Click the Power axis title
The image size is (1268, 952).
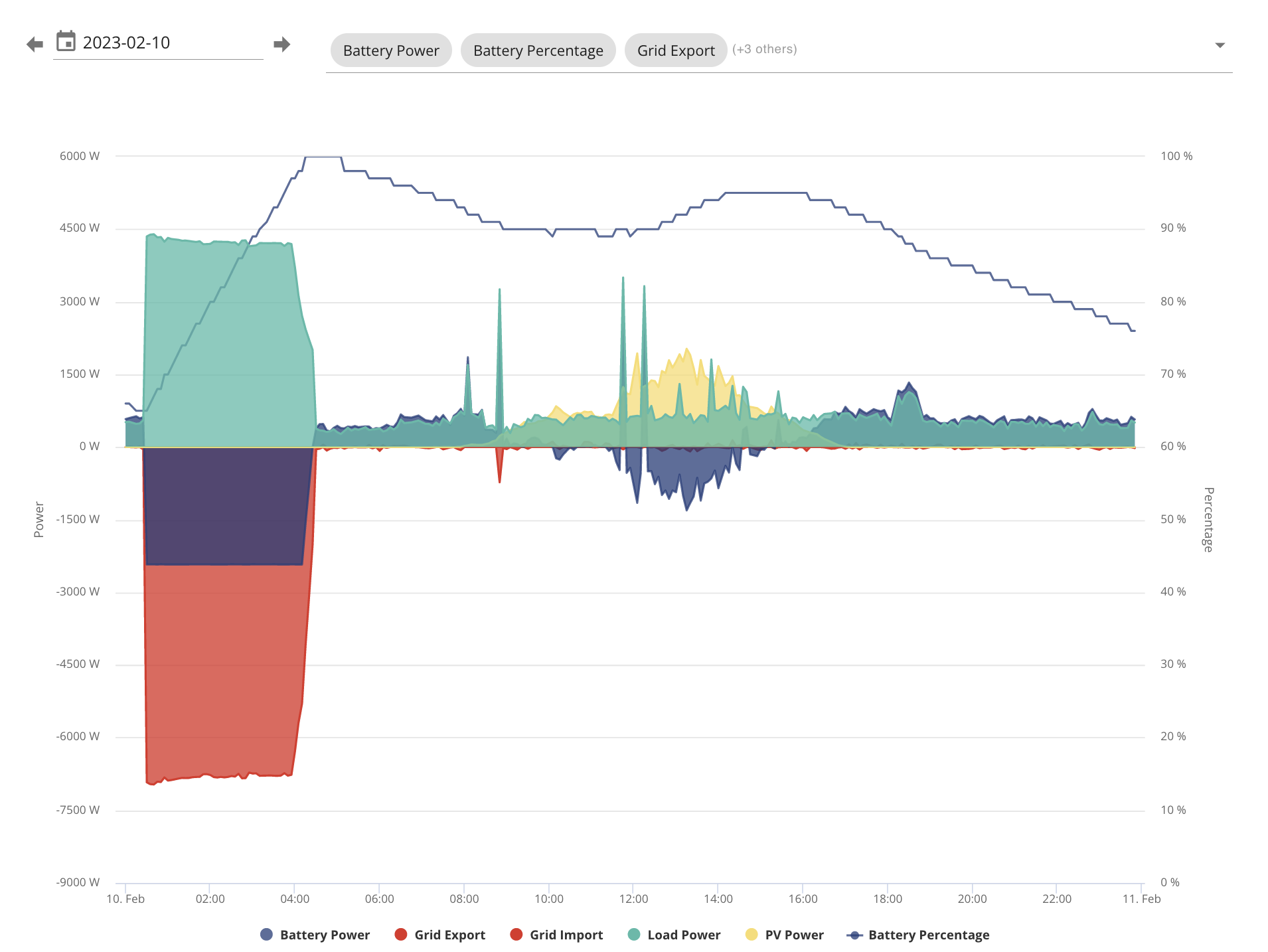pos(39,519)
